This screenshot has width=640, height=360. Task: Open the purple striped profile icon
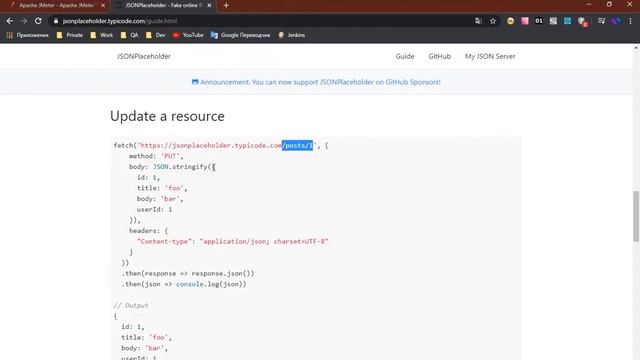[616, 21]
